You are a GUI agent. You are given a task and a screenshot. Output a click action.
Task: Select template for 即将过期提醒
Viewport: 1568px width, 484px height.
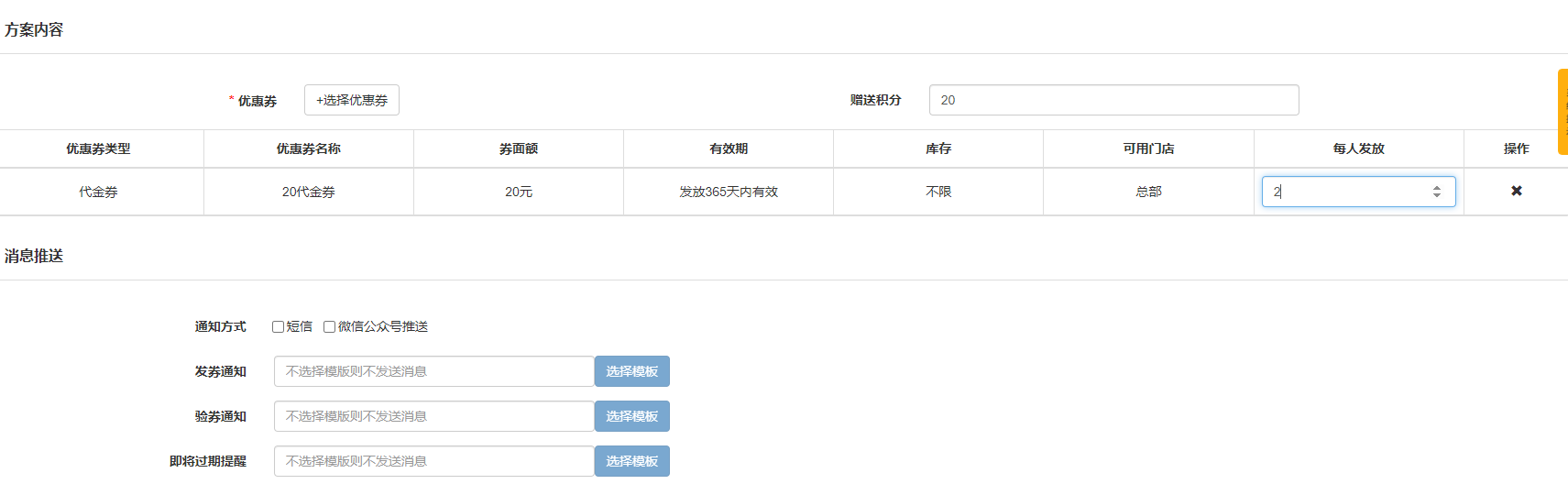coord(631,461)
